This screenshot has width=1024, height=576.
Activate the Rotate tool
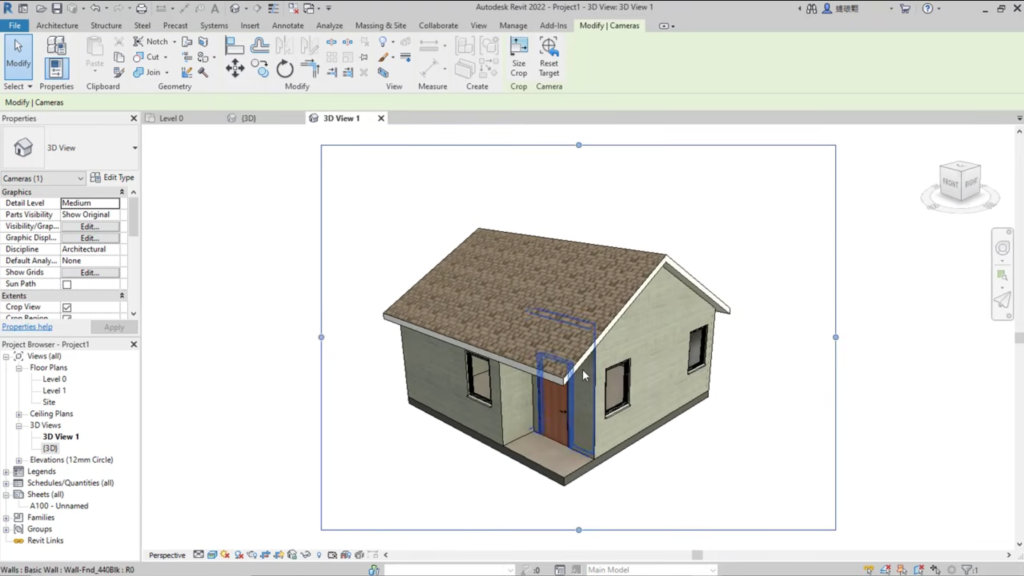(x=285, y=69)
